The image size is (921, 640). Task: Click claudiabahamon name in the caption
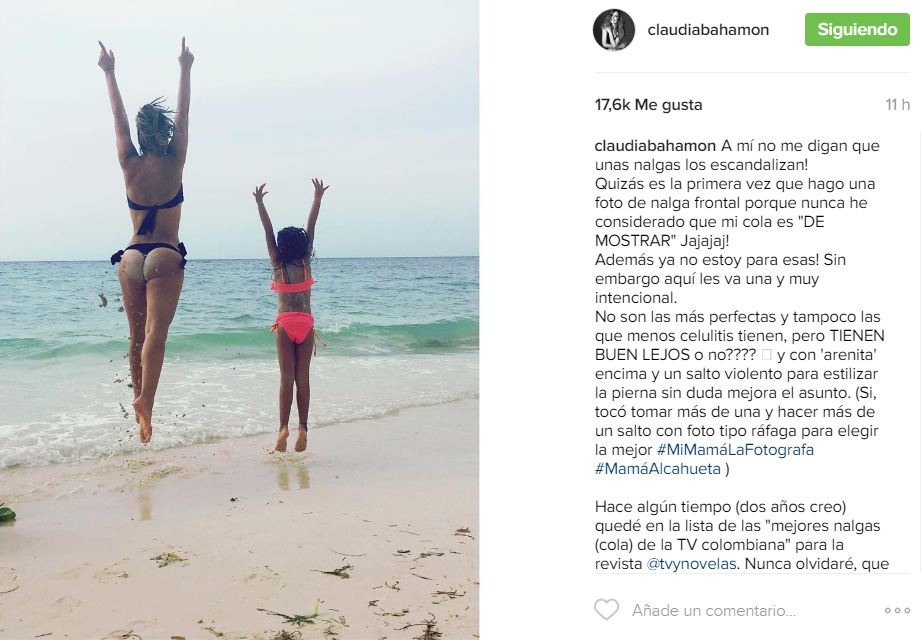tap(655, 146)
